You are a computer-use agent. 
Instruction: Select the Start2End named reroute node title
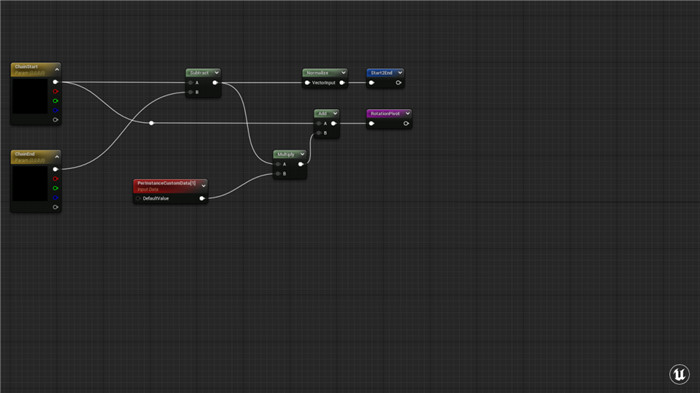point(382,72)
